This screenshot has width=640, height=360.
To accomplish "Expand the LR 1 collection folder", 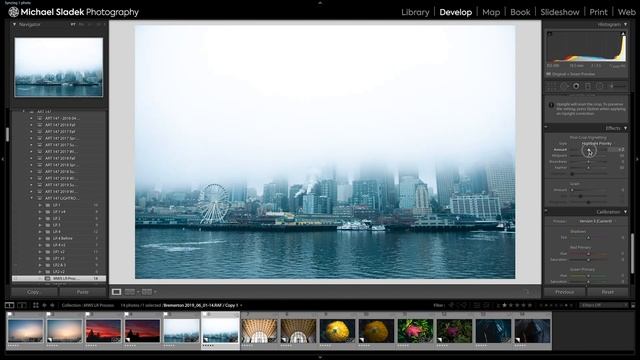I will tap(40, 205).
